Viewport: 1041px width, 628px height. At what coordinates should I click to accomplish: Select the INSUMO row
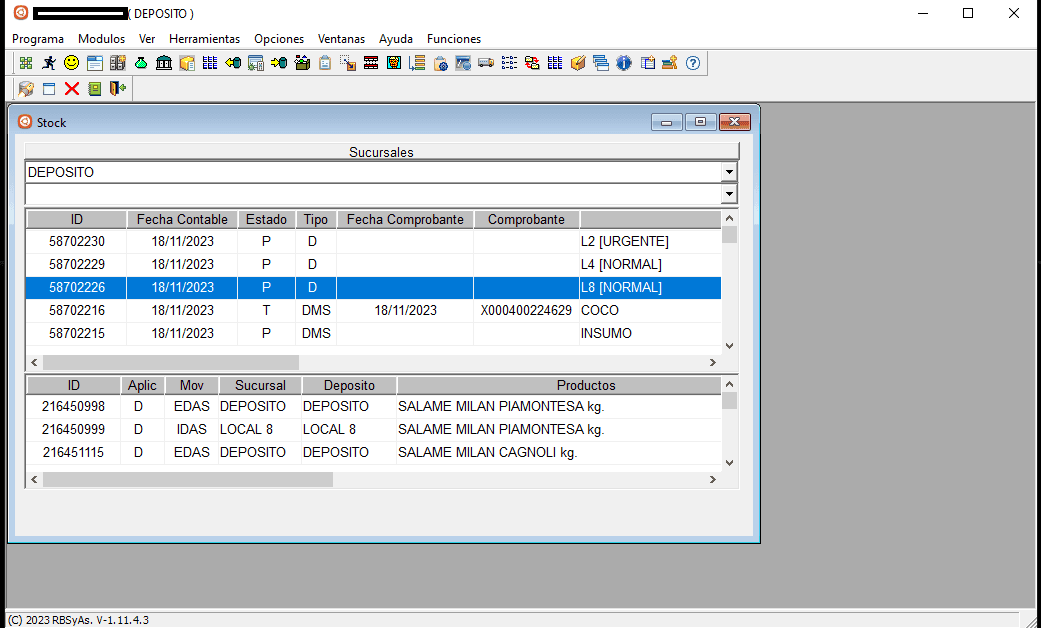click(373, 333)
